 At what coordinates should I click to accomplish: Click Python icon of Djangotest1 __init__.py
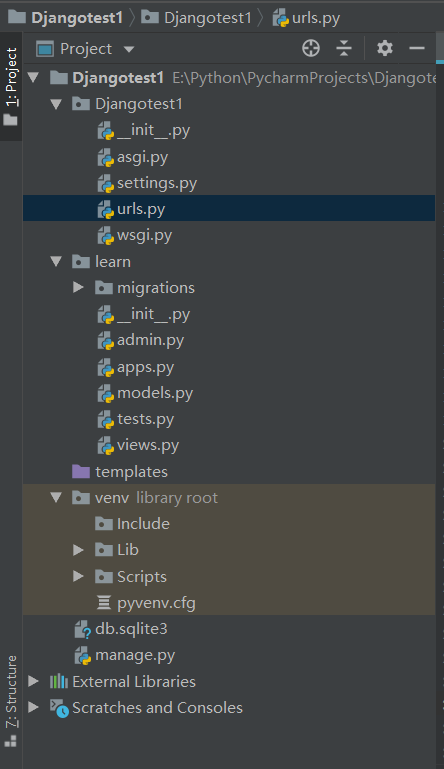[x=105, y=130]
